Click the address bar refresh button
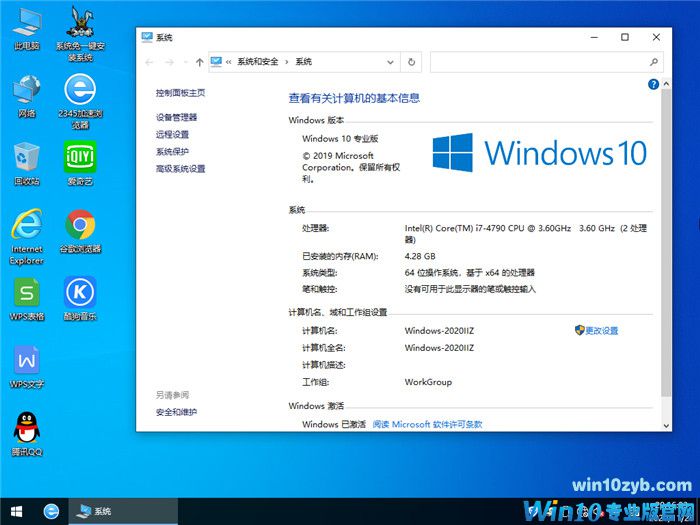The height and width of the screenshot is (525, 700). (x=411, y=62)
